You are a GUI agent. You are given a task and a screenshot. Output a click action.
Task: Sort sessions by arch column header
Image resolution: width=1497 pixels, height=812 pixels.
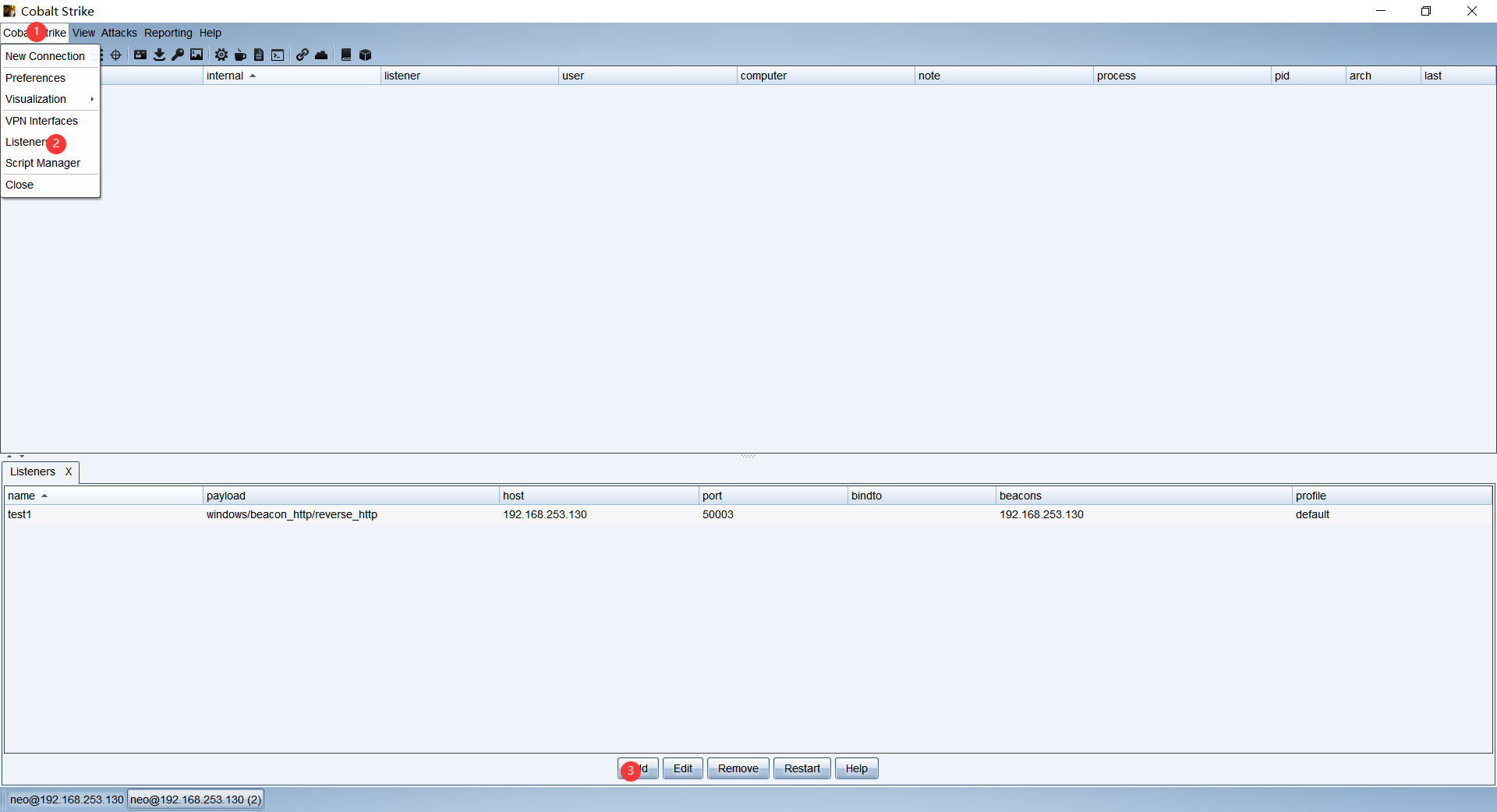point(1383,76)
